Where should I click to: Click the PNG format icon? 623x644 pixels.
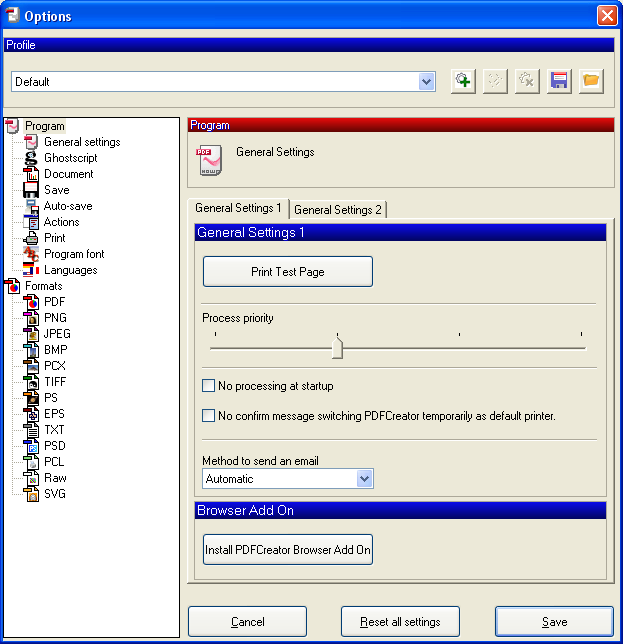(x=31, y=318)
